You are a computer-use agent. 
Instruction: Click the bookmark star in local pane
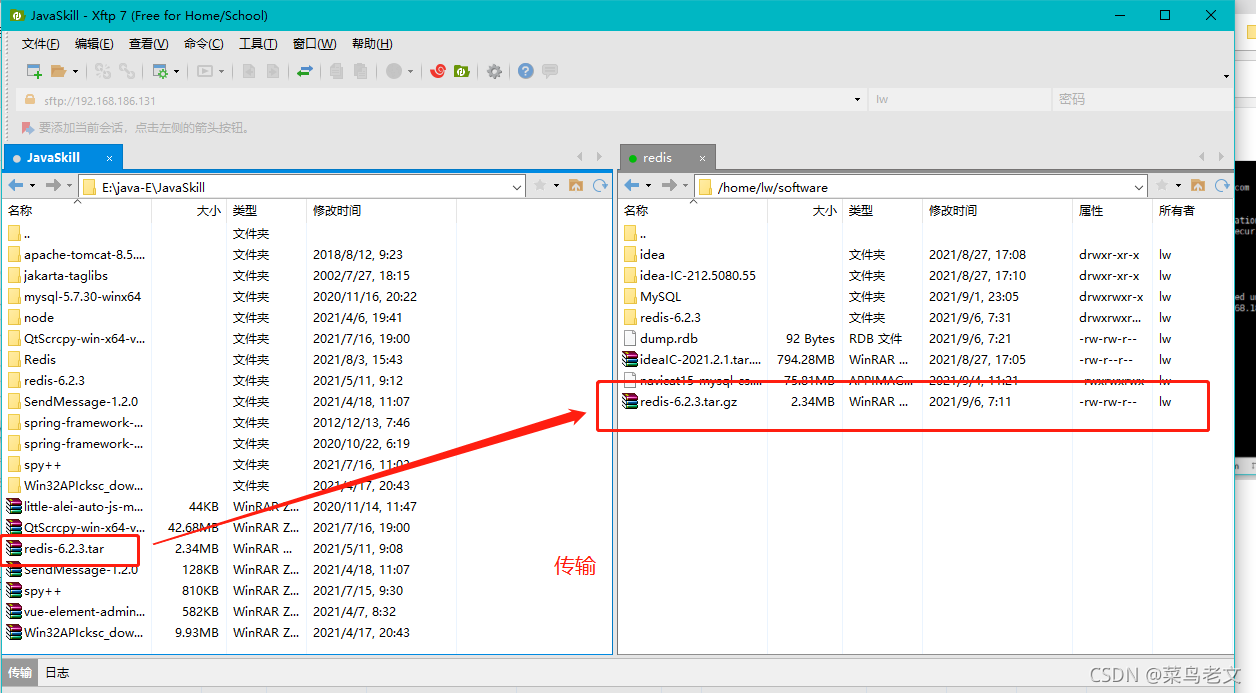(540, 186)
